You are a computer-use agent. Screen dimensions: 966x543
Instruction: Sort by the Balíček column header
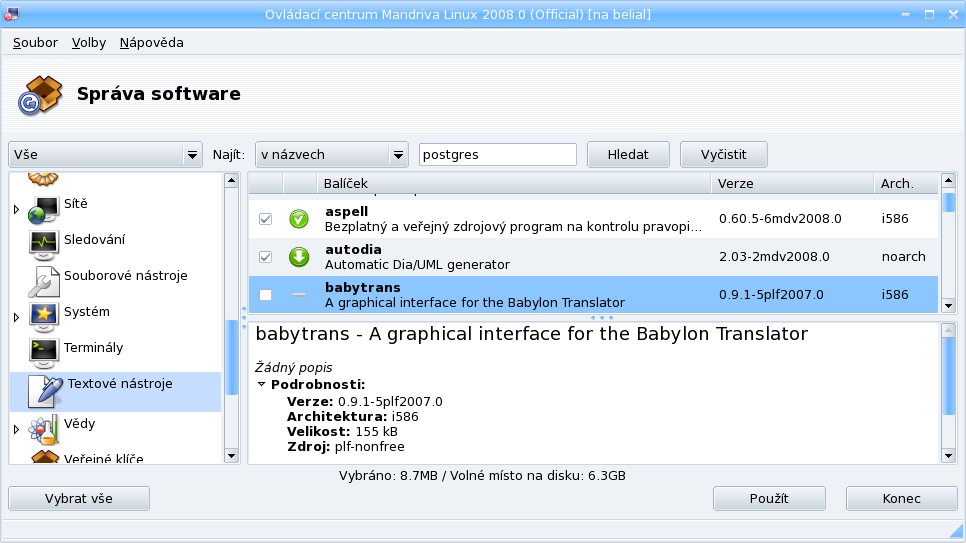pyautogui.click(x=514, y=183)
